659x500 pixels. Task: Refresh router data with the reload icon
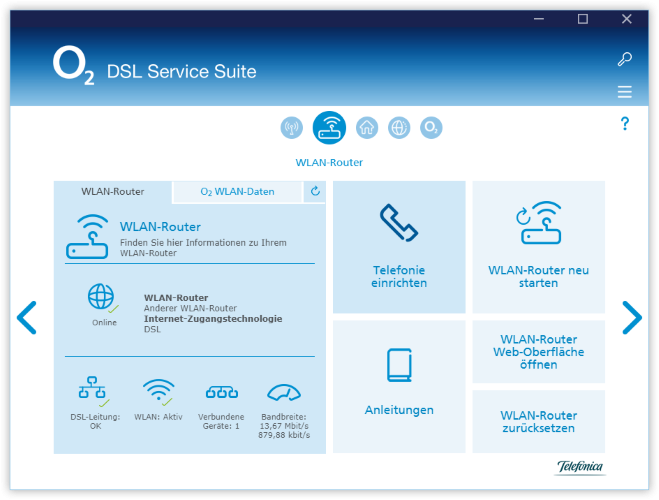pyautogui.click(x=315, y=192)
